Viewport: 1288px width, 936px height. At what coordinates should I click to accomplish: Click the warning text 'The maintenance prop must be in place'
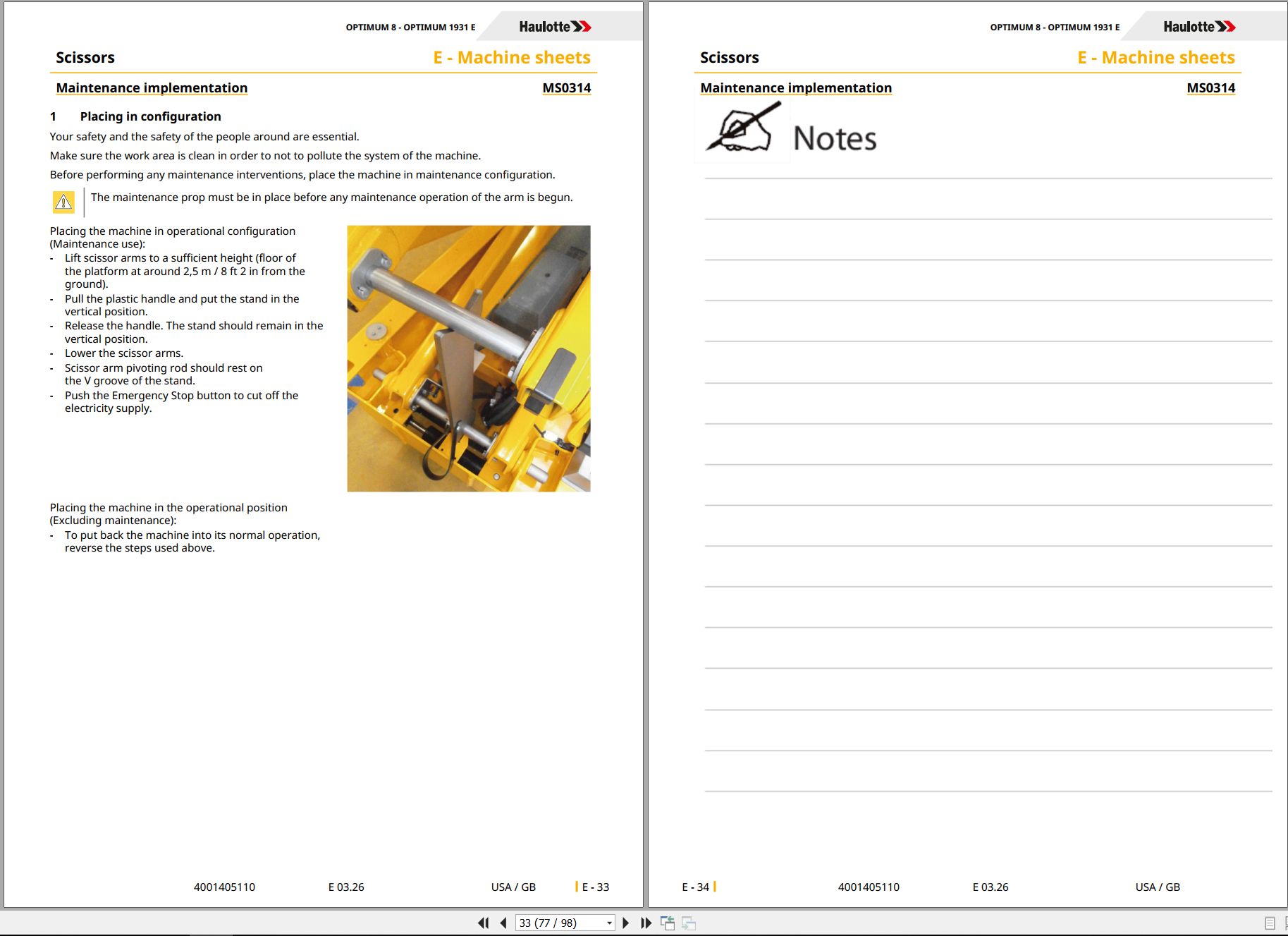331,197
